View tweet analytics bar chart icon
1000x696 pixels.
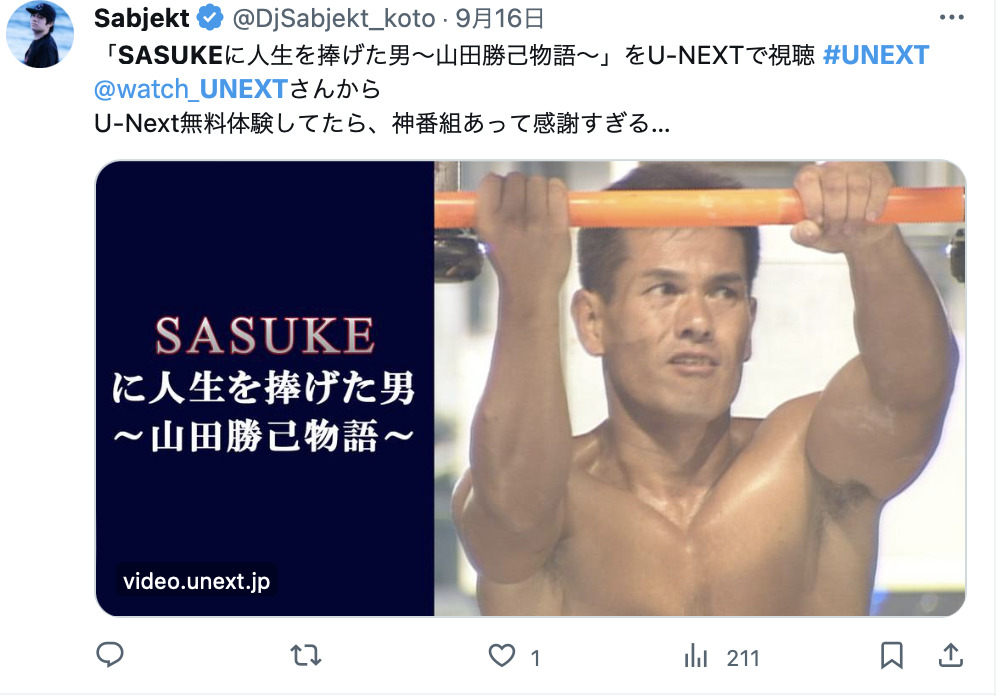(696, 656)
